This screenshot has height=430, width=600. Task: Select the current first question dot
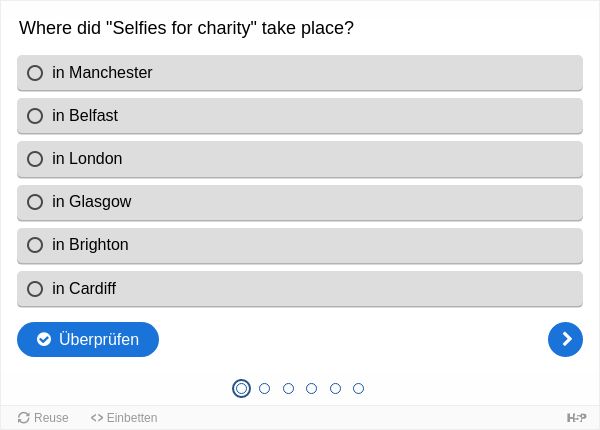coord(241,388)
